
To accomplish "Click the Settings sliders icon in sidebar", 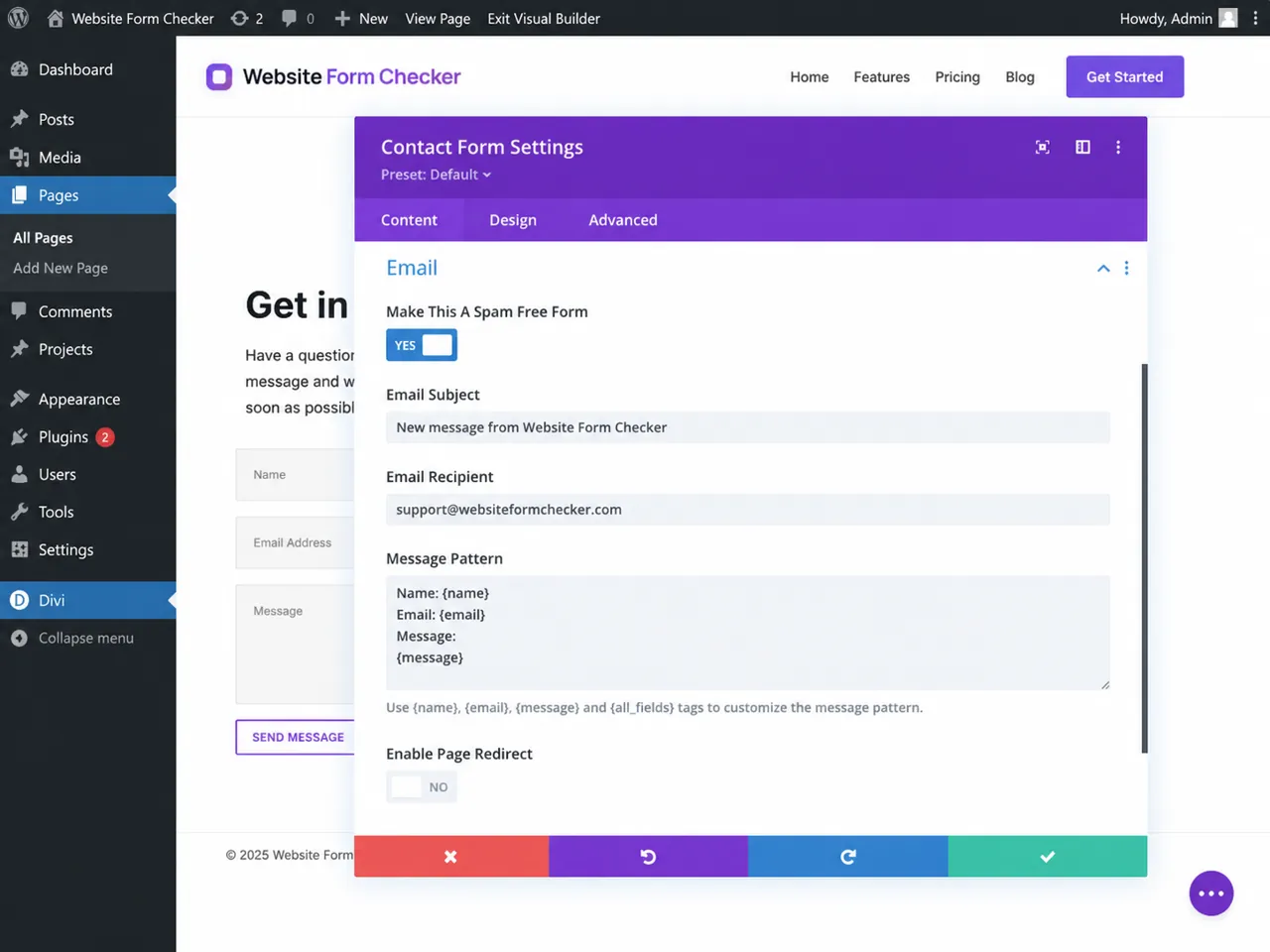I will click(19, 549).
